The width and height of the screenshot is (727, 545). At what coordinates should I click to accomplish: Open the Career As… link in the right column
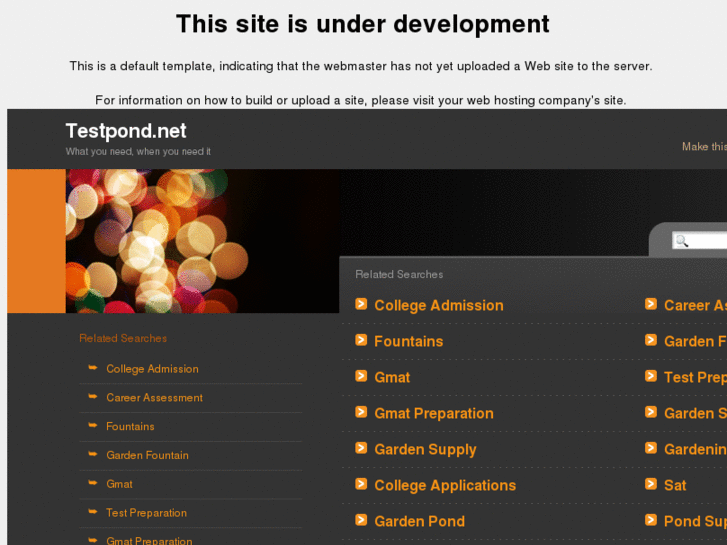click(695, 305)
